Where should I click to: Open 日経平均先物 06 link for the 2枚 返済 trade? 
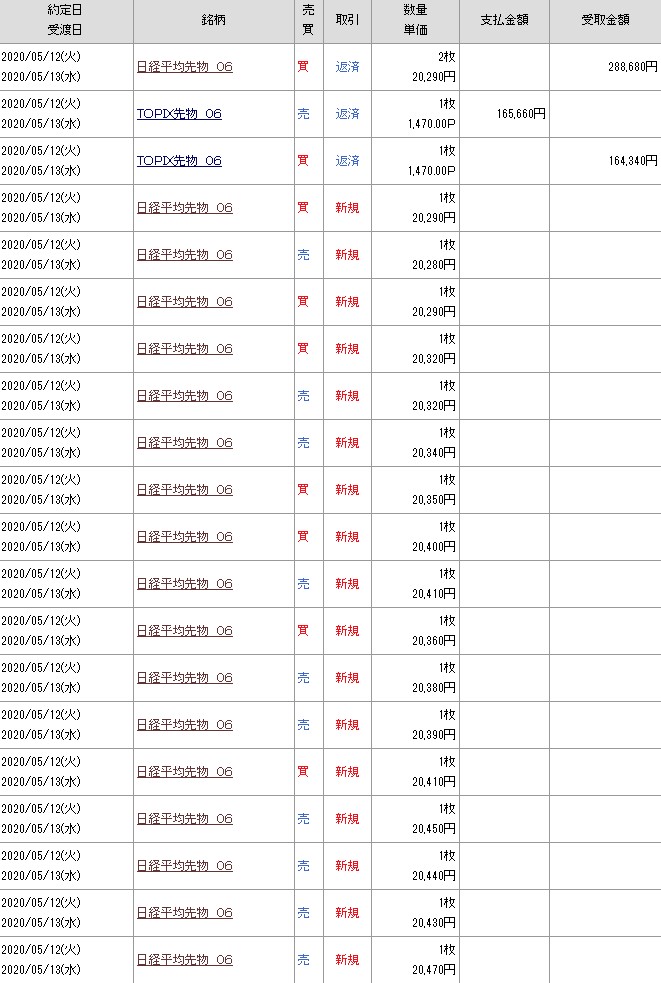pos(184,67)
